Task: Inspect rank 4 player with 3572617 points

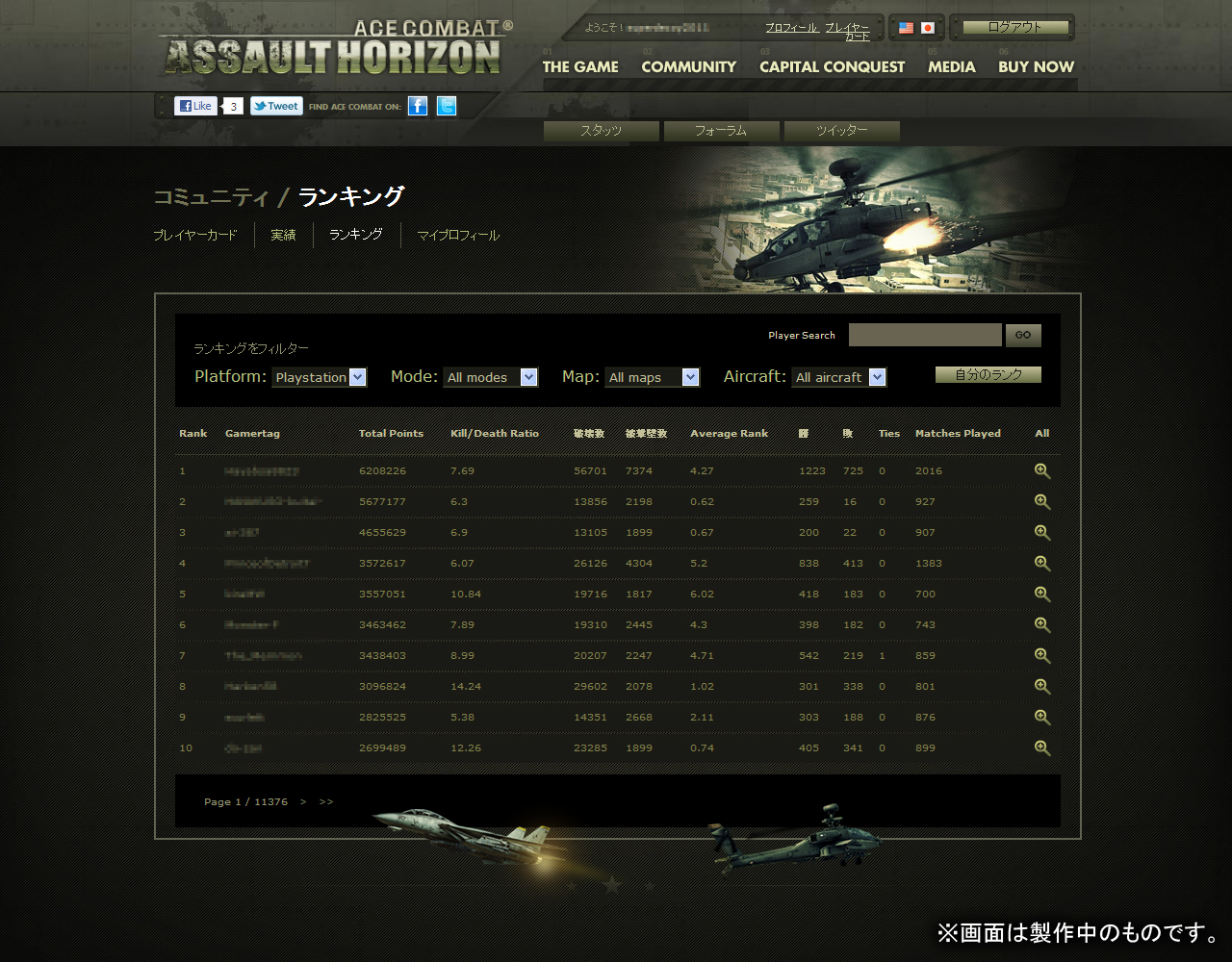Action: 1042,564
